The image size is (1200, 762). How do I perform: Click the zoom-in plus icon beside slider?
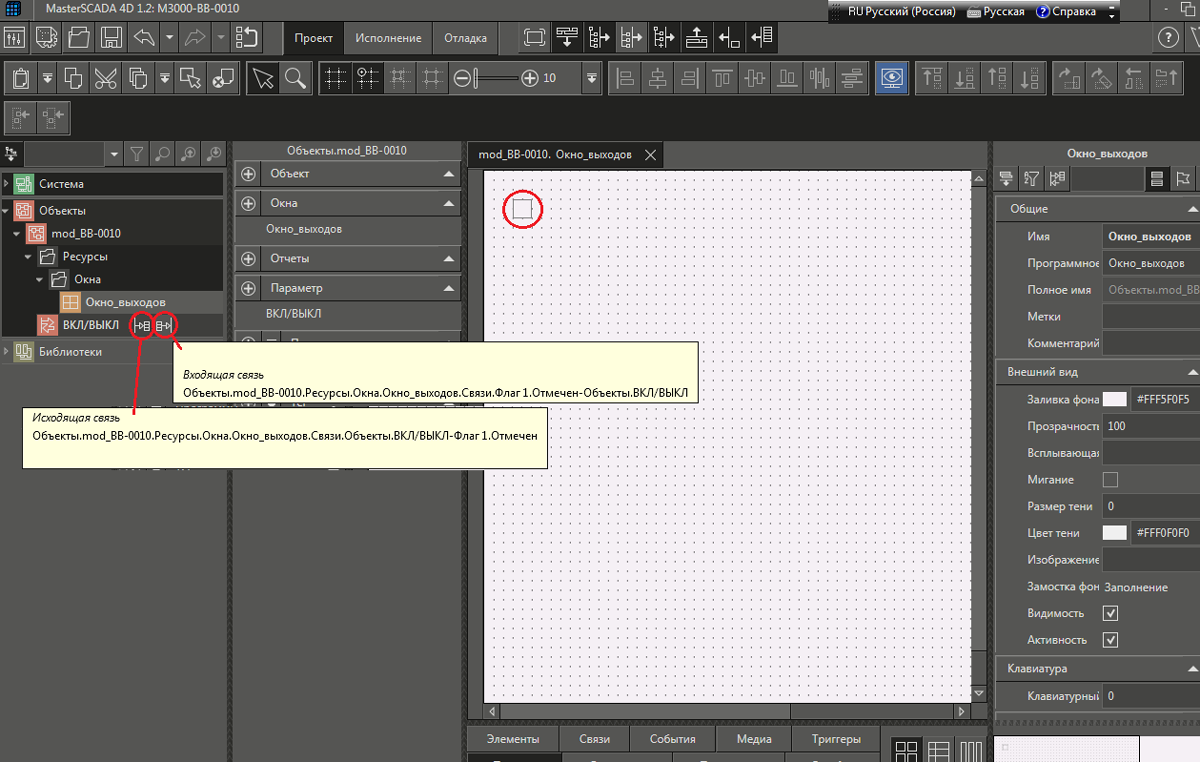coord(530,77)
